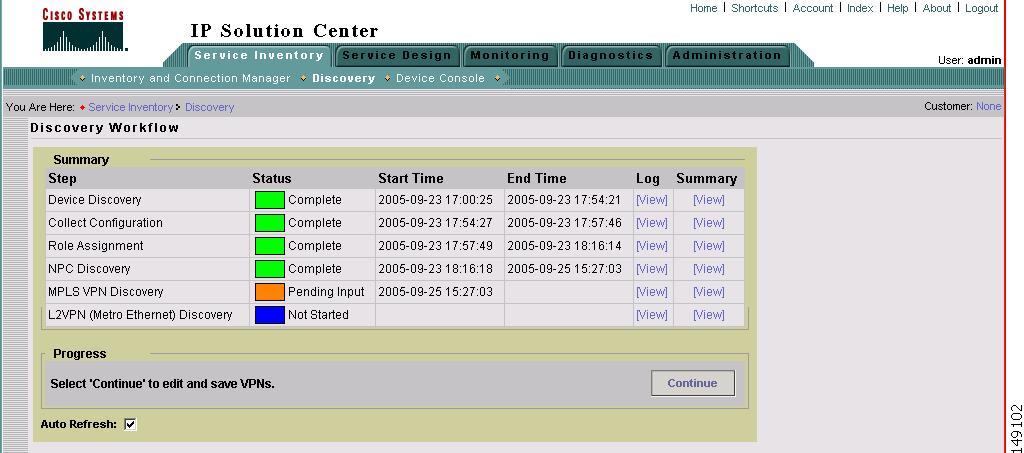Click blue status swatch for L2VPN Discovery

point(270,315)
